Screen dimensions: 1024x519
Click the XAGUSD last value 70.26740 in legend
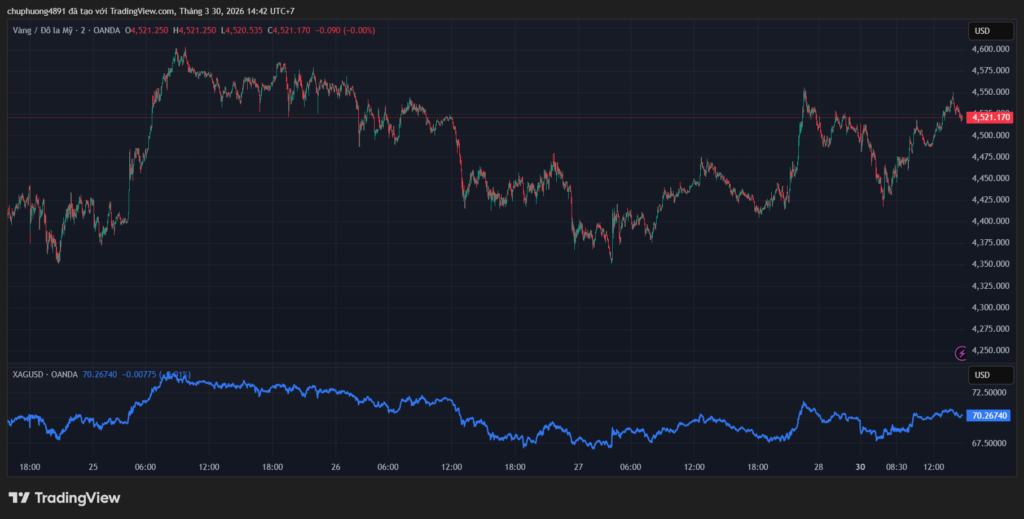(99, 375)
